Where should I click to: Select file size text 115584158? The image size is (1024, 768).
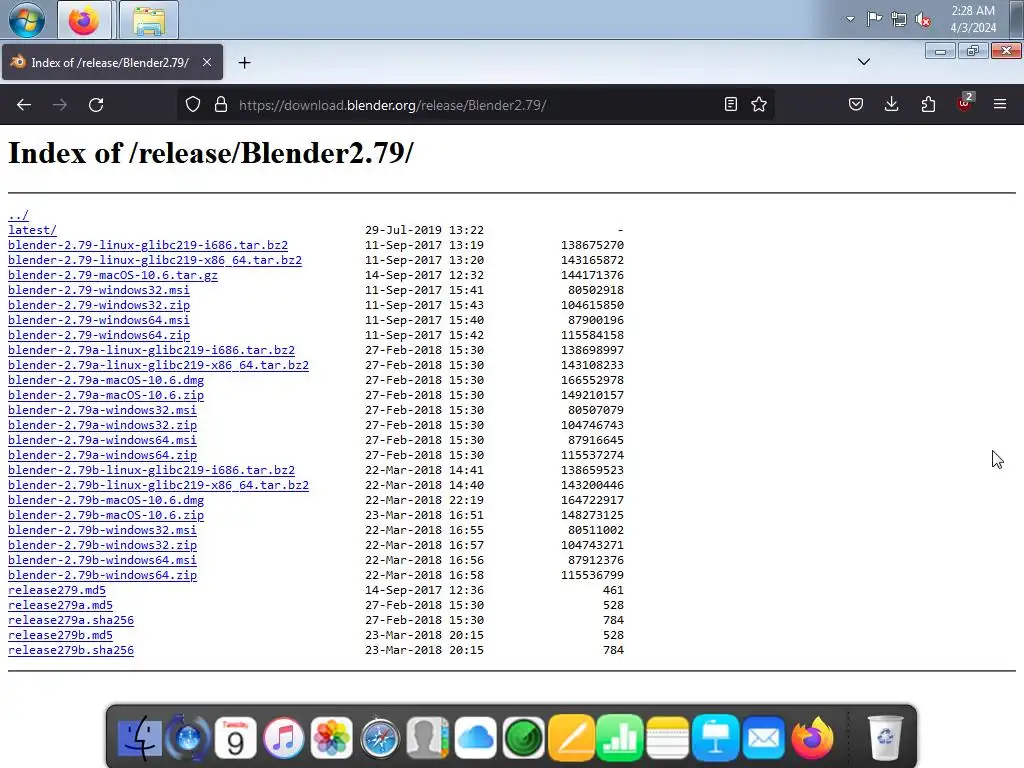(592, 335)
